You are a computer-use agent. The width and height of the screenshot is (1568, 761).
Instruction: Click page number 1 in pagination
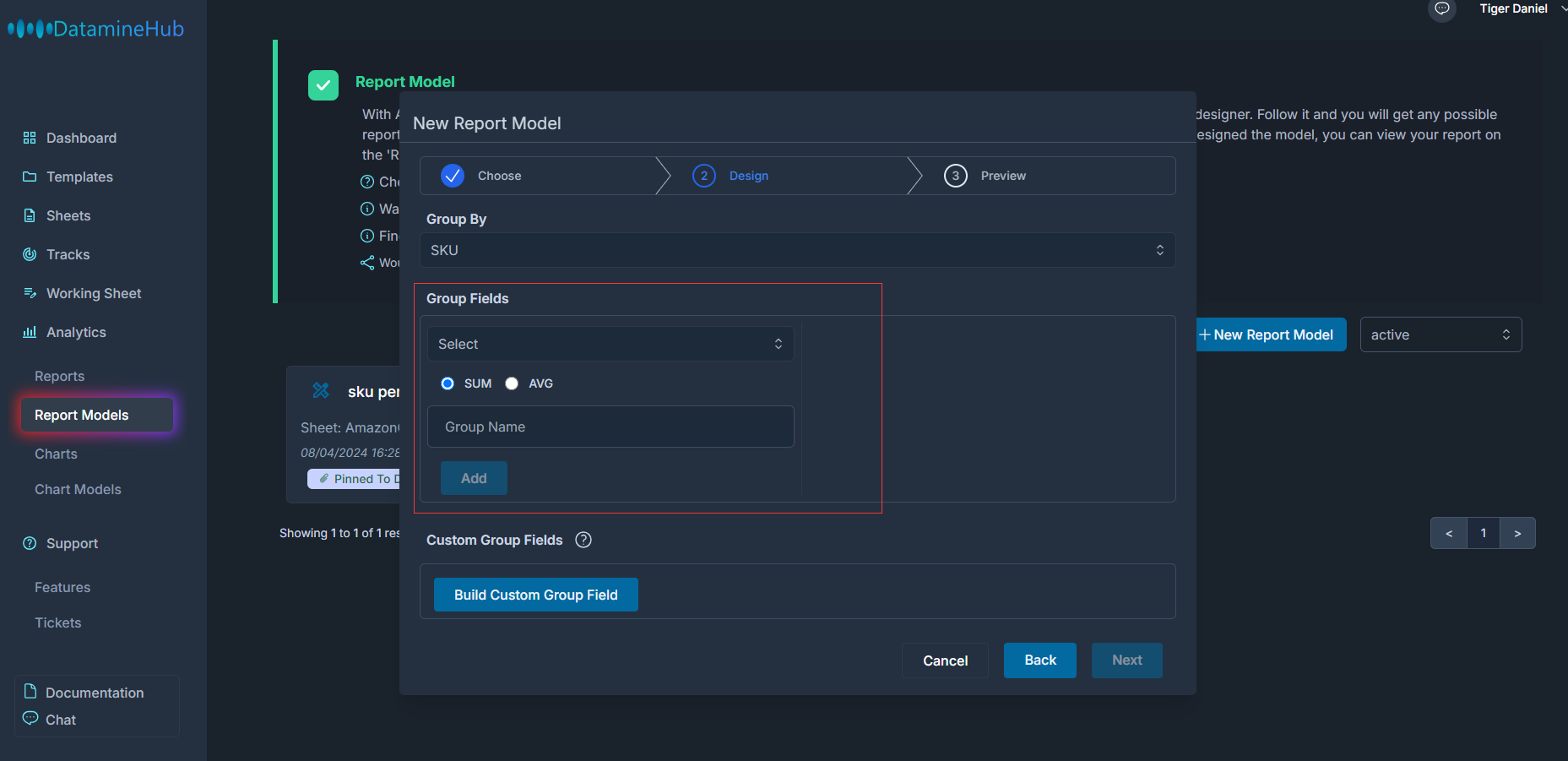click(x=1484, y=533)
